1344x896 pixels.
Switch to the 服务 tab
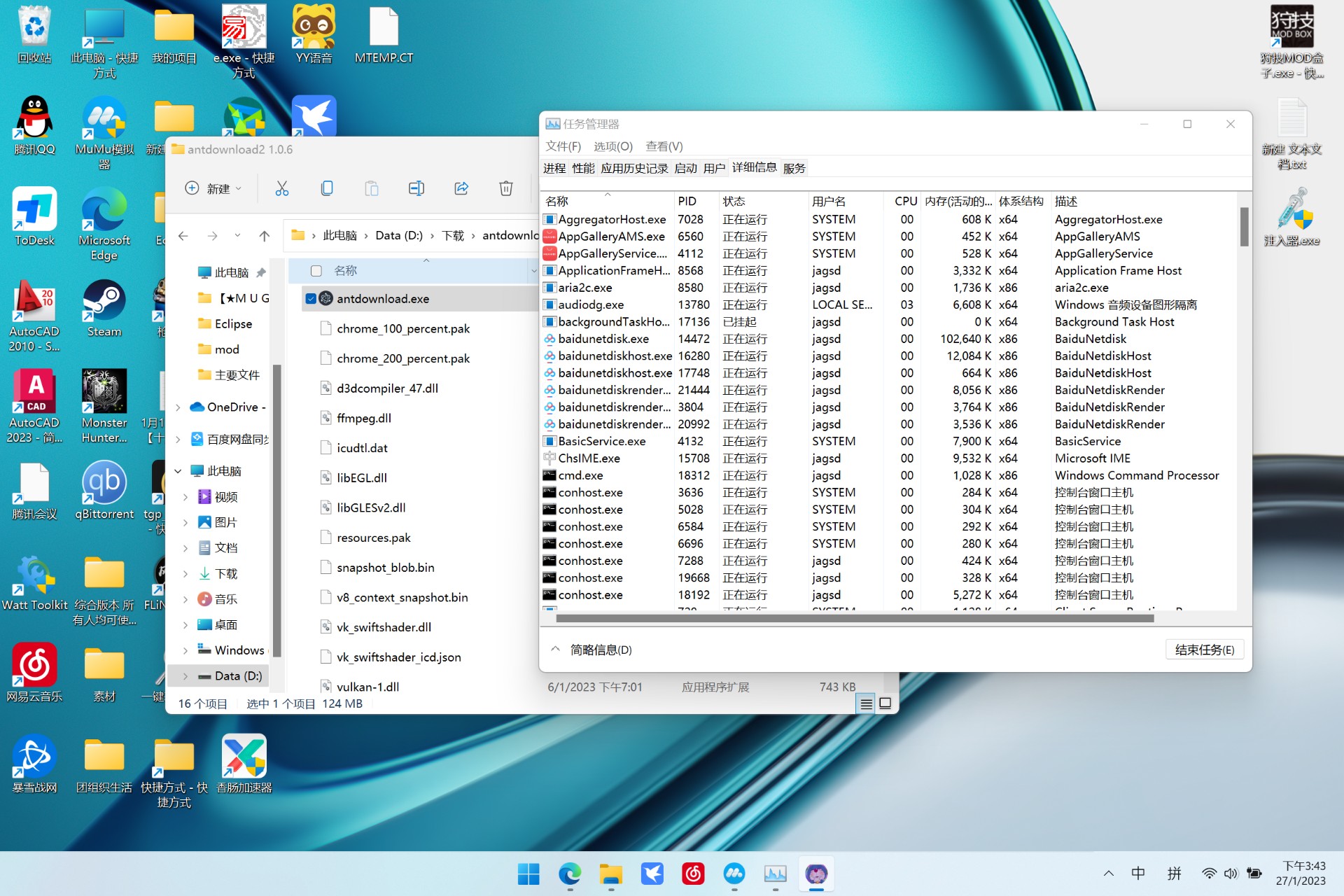point(794,168)
